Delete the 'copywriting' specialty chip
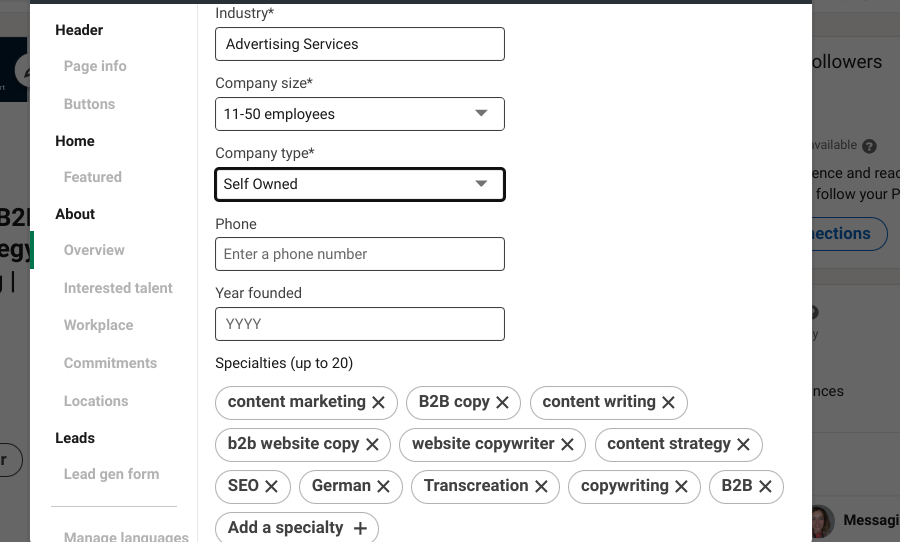This screenshot has width=900, height=542. [682, 486]
